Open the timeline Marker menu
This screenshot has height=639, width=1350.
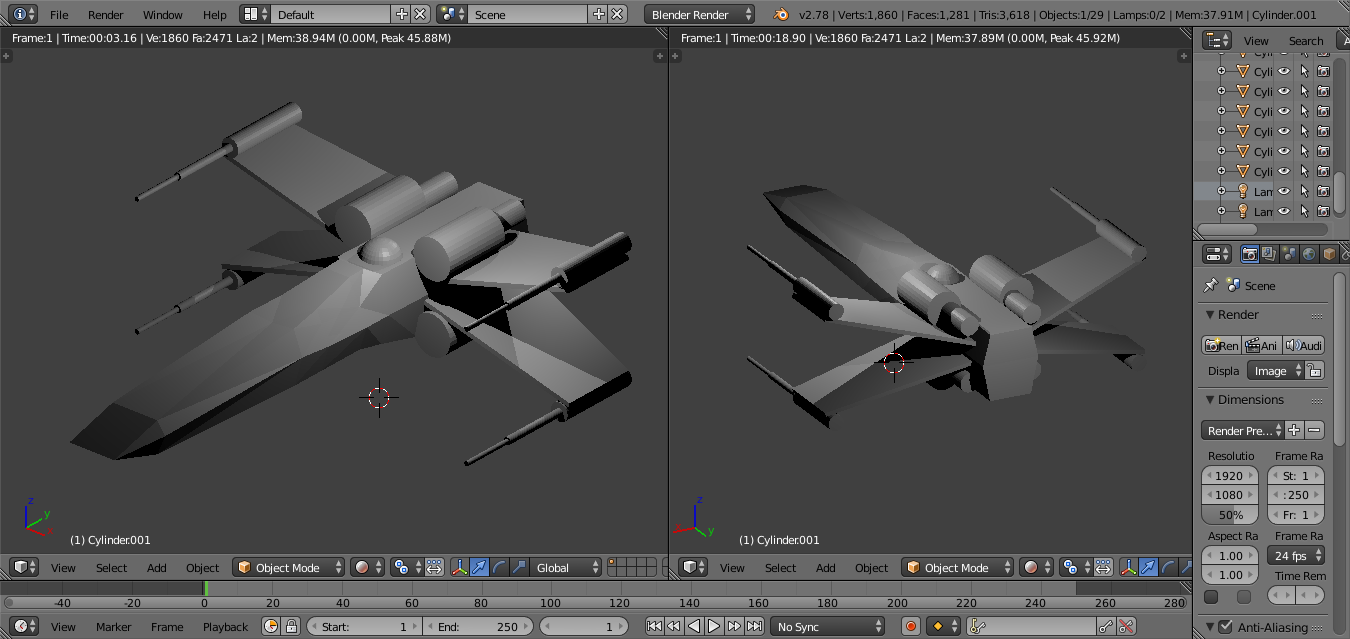tap(114, 627)
